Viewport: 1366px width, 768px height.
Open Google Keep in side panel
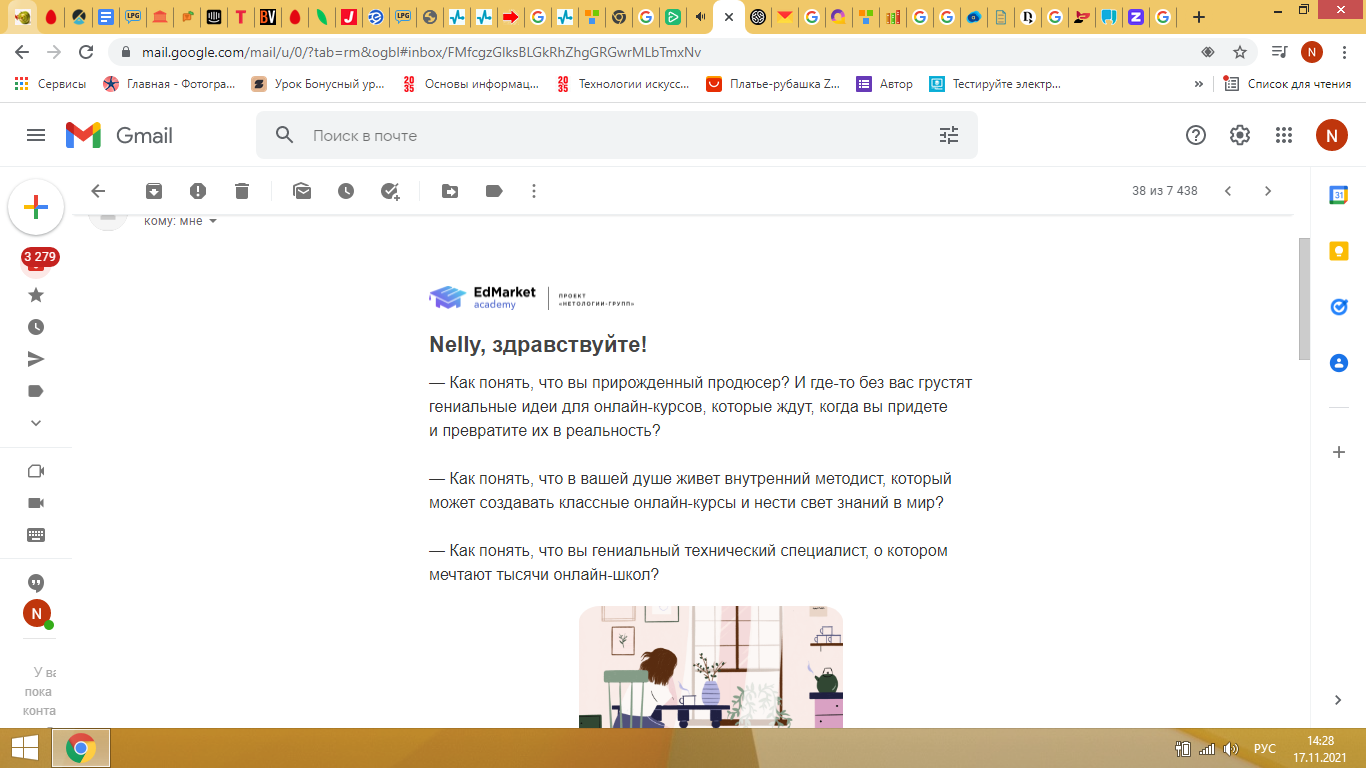1338,251
